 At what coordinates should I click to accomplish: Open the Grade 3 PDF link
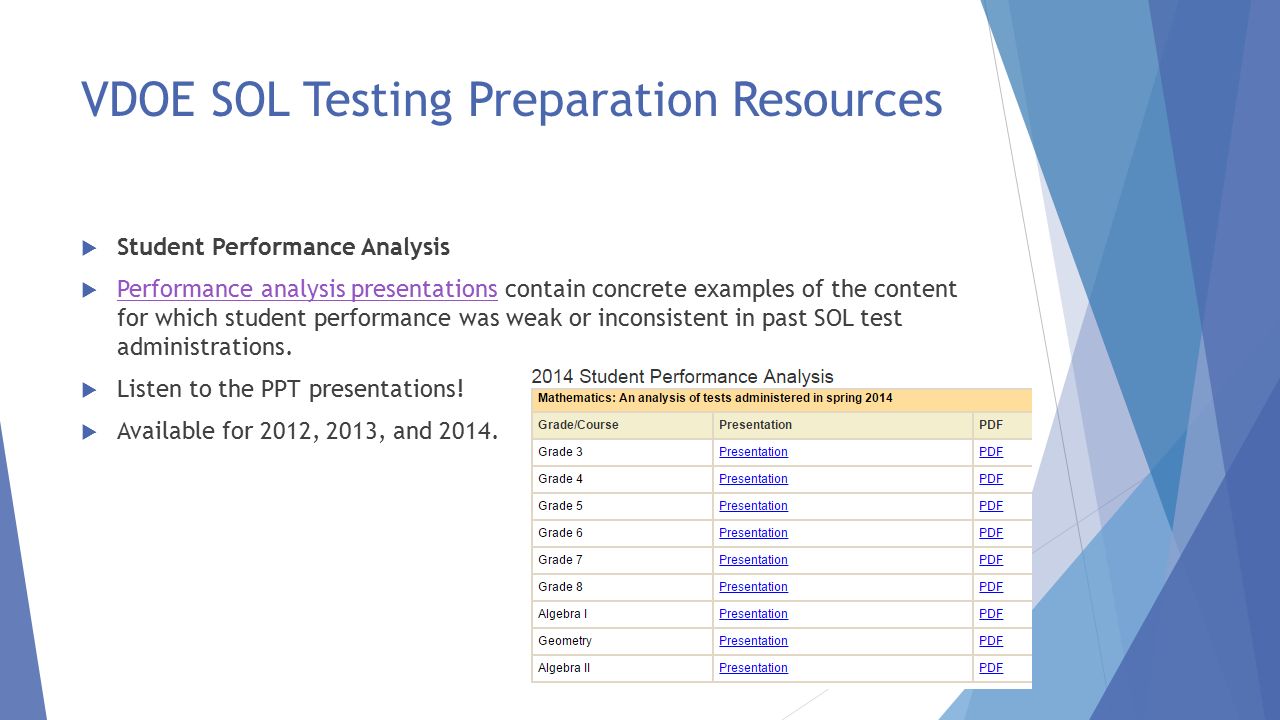(991, 452)
